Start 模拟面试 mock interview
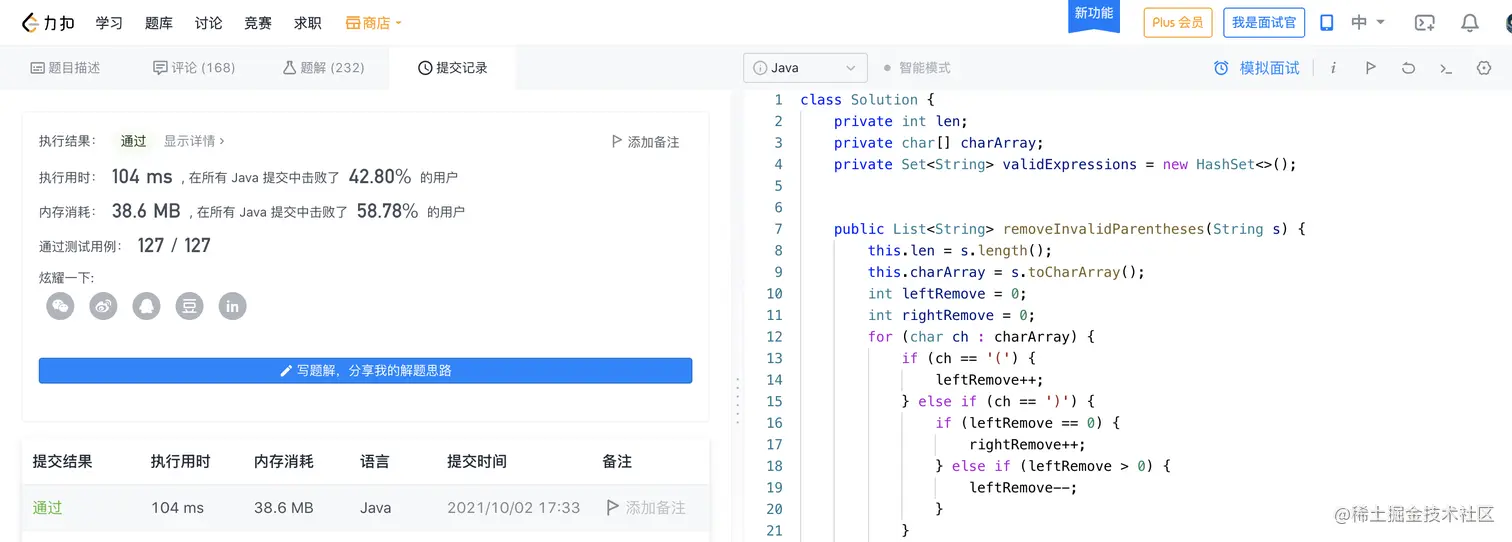The width and height of the screenshot is (1512, 542). [x=1257, y=68]
